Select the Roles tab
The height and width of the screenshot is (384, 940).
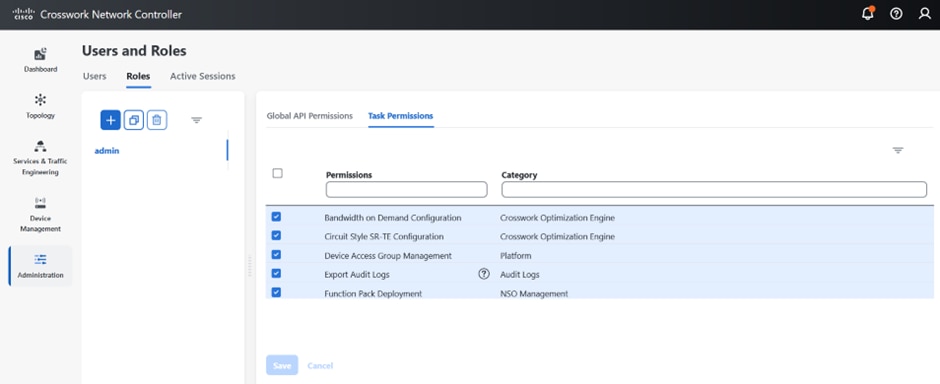click(x=138, y=76)
